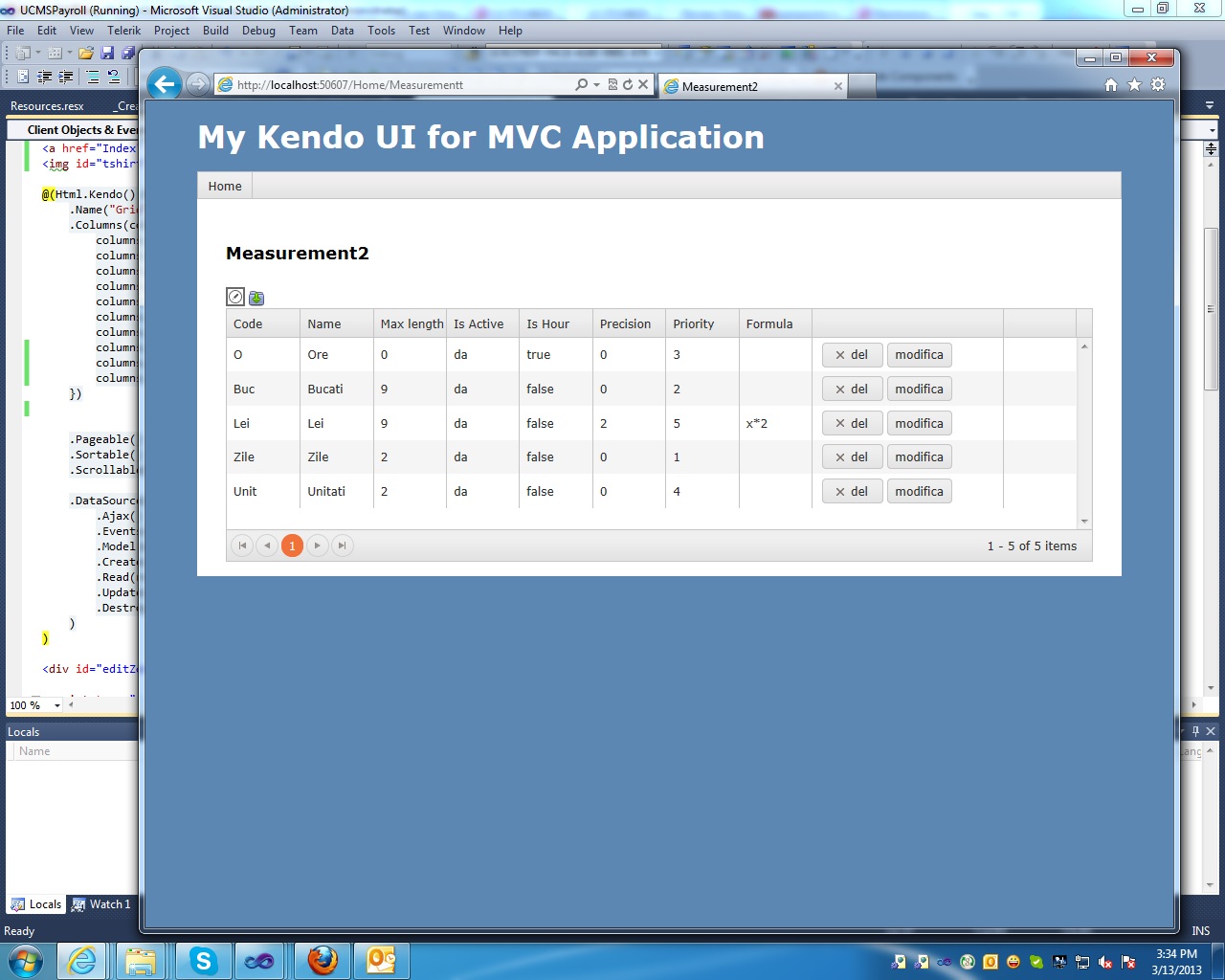Click modifica for the Lei row
Viewport: 1225px width, 980px height.
coord(919,424)
